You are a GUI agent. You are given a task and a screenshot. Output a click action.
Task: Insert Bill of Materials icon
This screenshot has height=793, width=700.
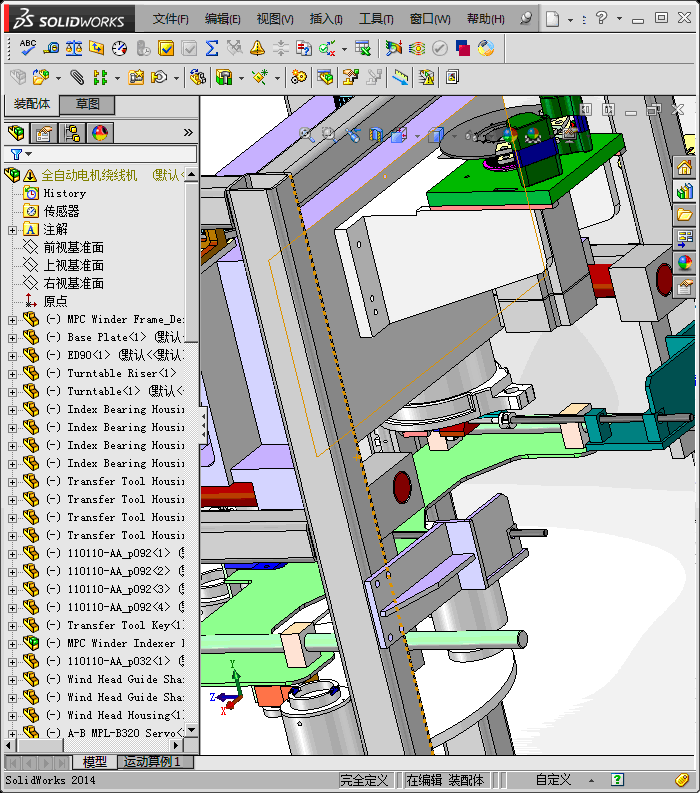click(325, 77)
